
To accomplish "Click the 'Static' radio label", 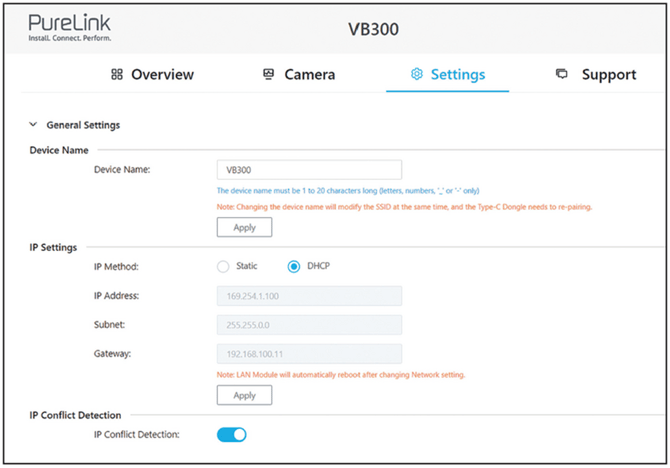I will click(247, 266).
